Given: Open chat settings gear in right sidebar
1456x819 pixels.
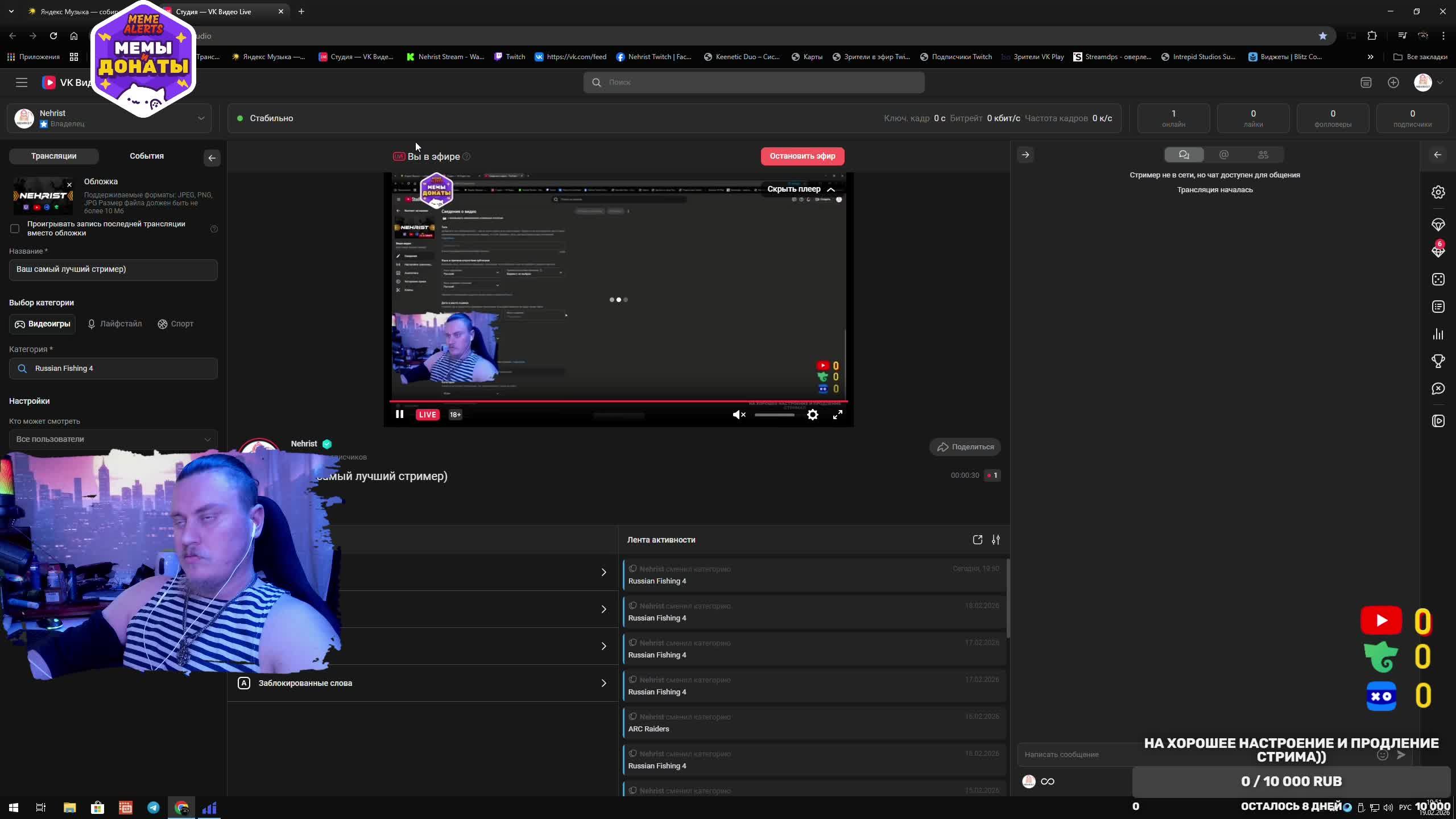Looking at the screenshot, I should [1438, 192].
